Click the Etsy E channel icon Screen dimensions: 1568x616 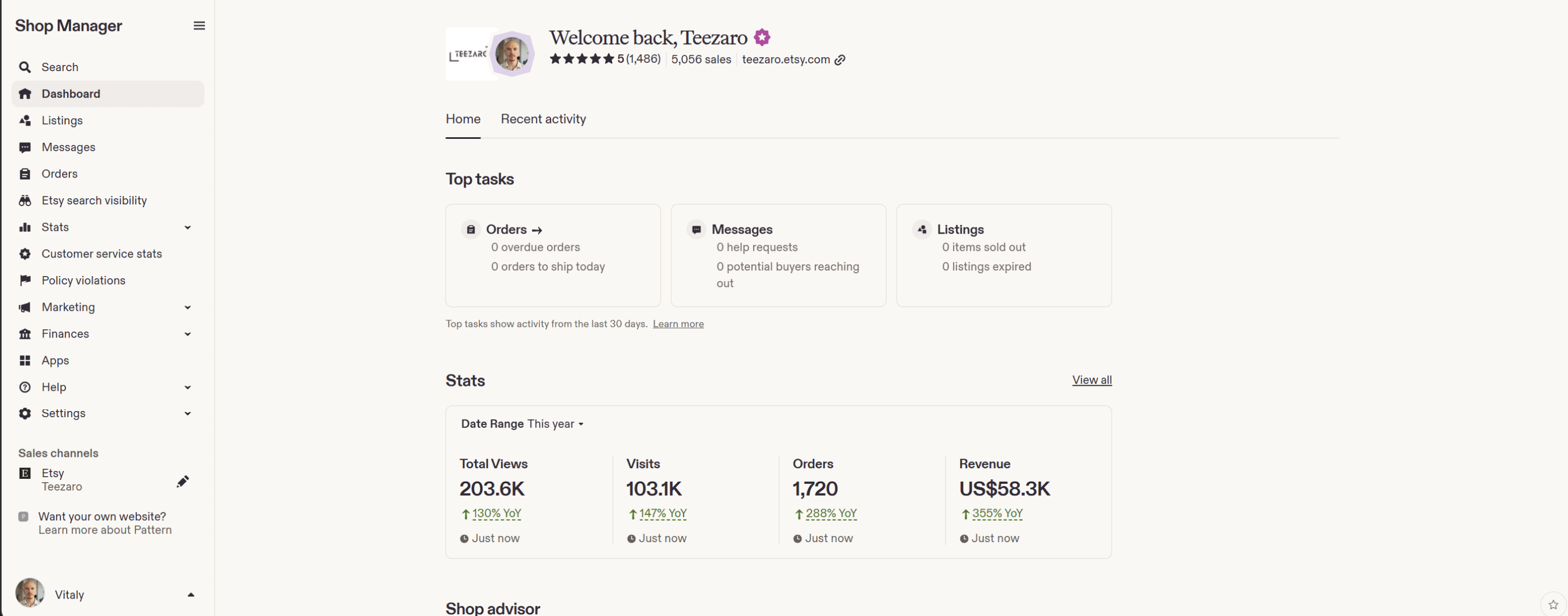point(25,474)
